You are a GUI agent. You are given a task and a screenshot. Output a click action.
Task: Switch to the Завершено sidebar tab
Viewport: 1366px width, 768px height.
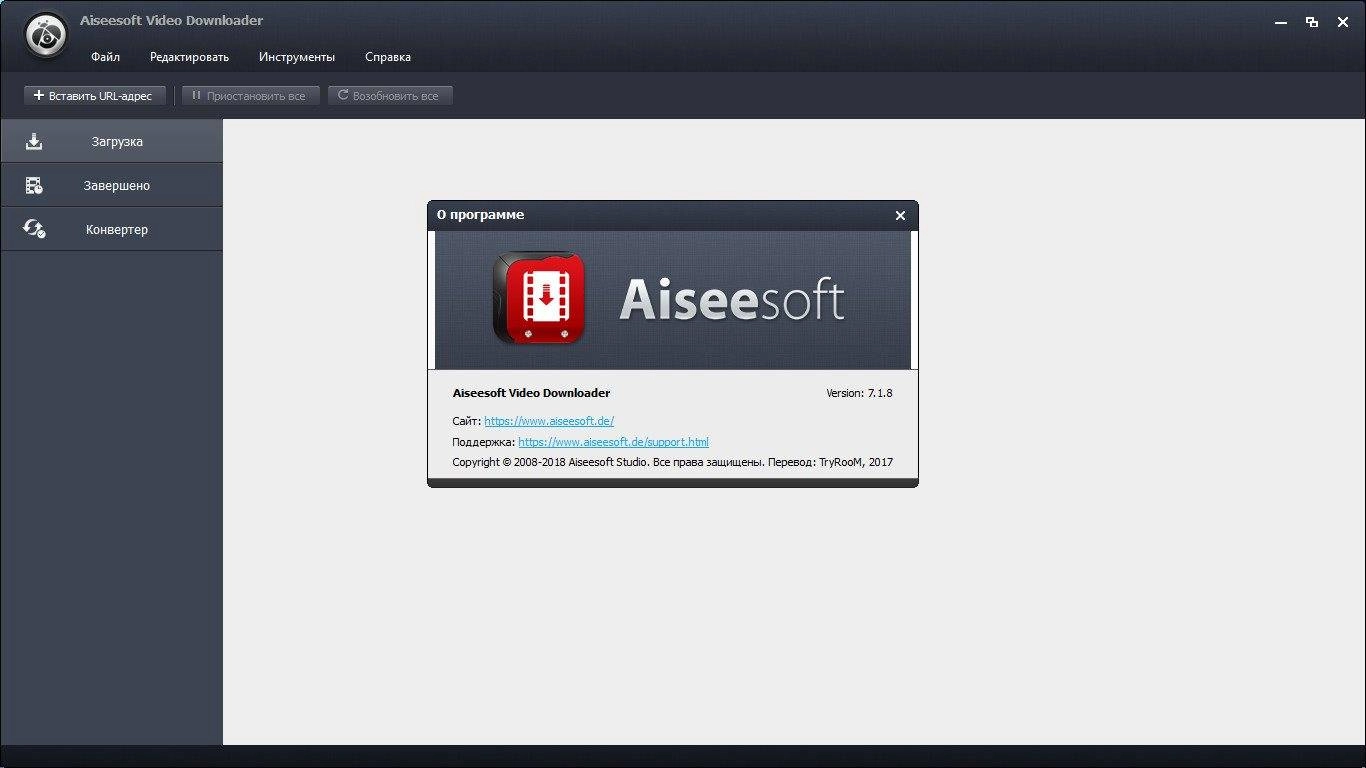click(111, 185)
